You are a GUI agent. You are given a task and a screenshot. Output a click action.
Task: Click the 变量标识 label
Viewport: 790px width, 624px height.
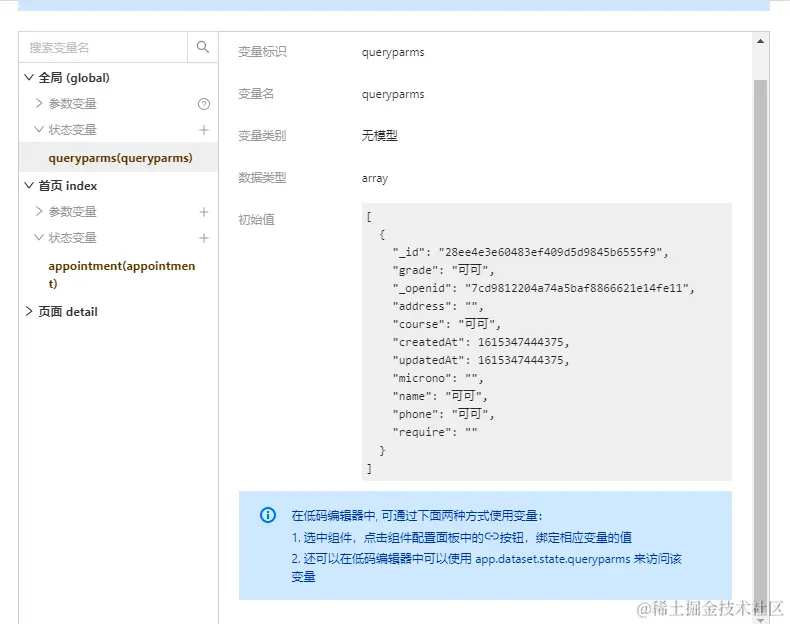point(262,52)
